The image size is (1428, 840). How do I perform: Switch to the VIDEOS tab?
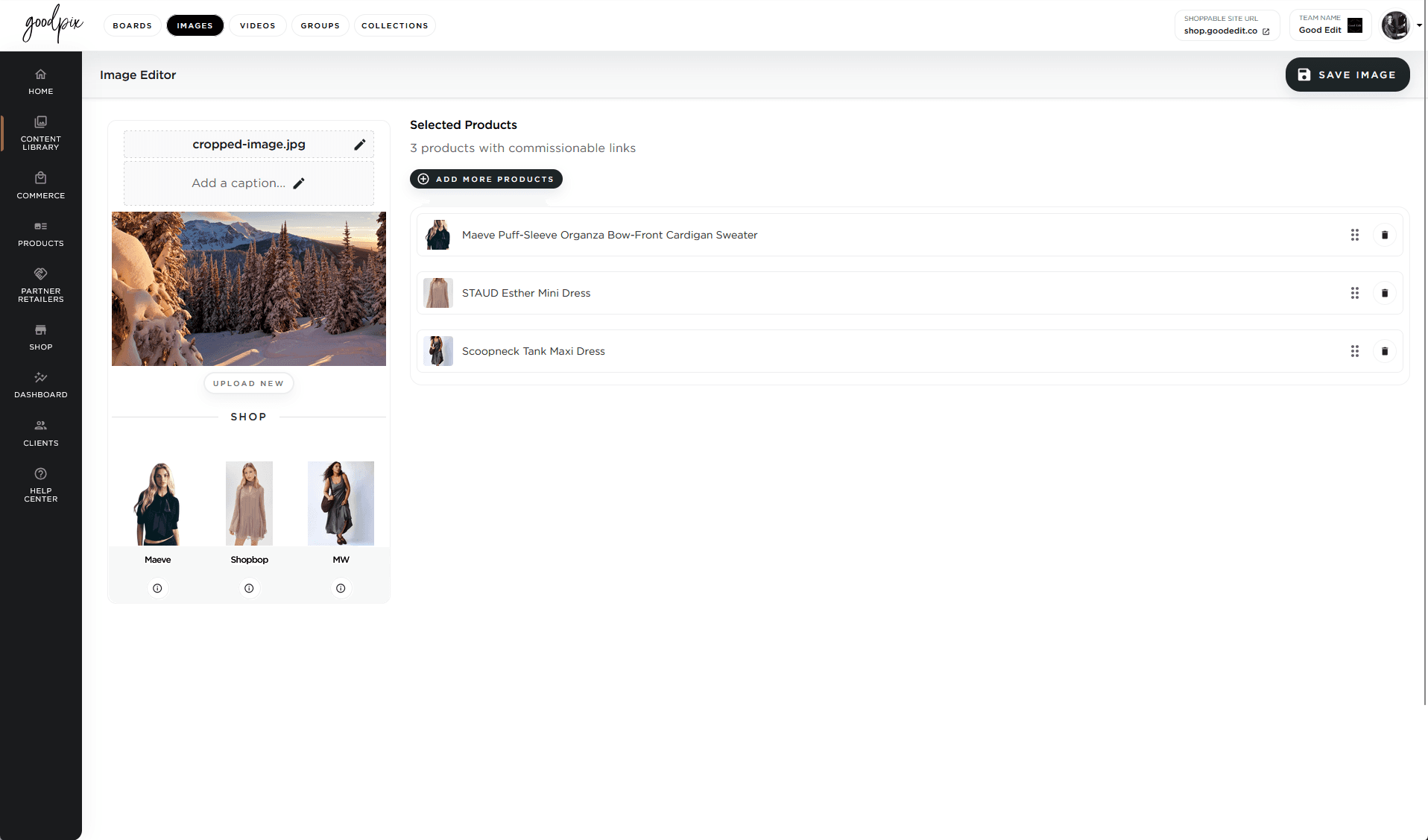pyautogui.click(x=257, y=25)
